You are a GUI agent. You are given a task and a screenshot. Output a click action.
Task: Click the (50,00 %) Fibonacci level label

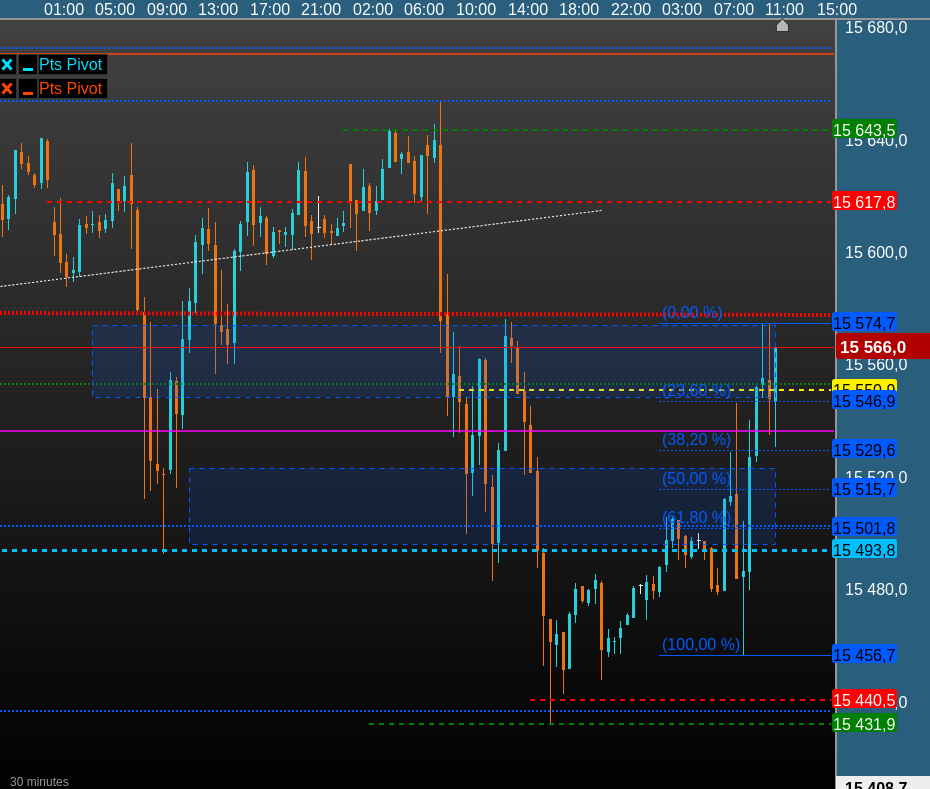click(696, 478)
